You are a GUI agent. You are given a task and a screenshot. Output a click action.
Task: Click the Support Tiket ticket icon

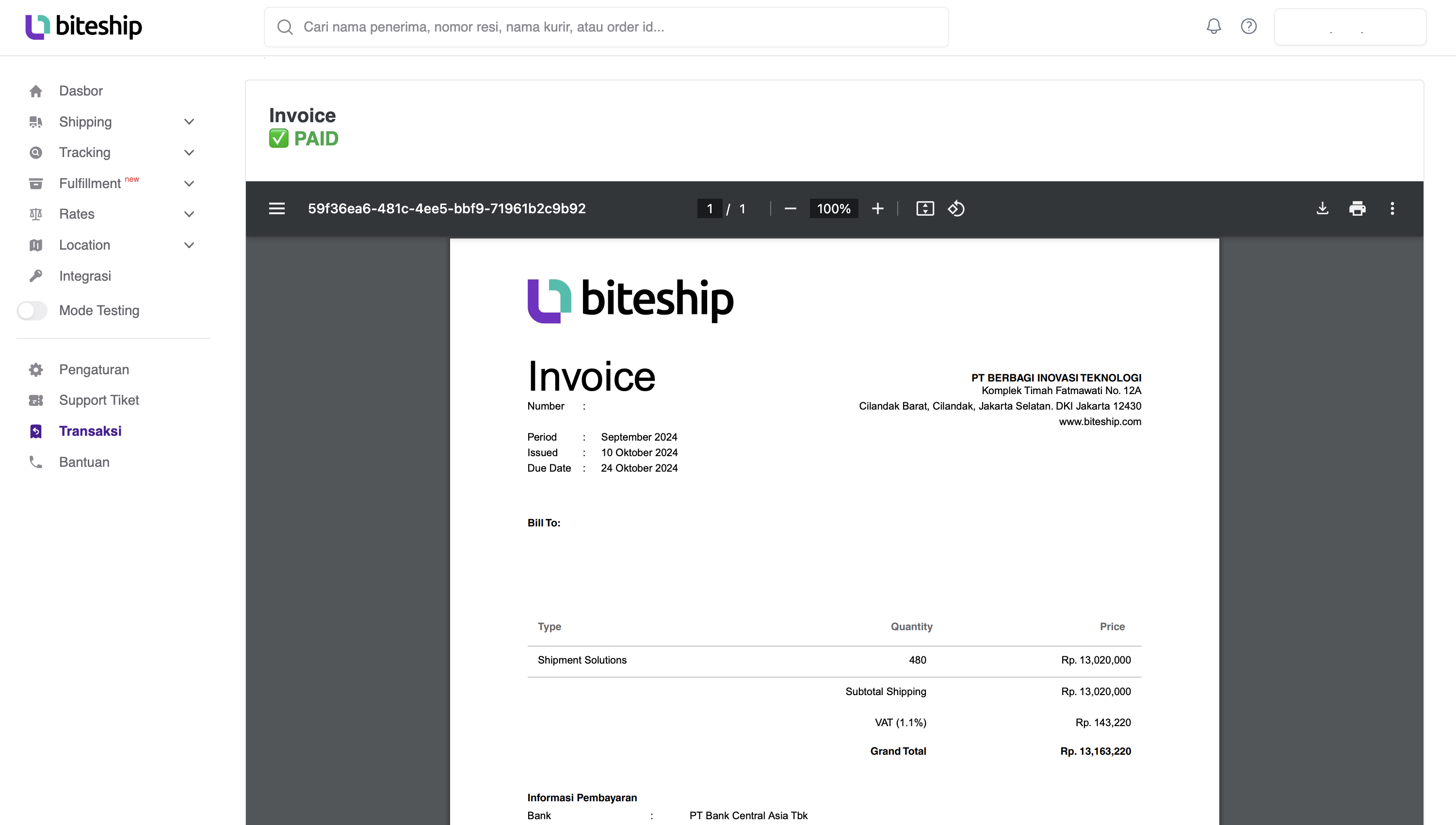(36, 400)
